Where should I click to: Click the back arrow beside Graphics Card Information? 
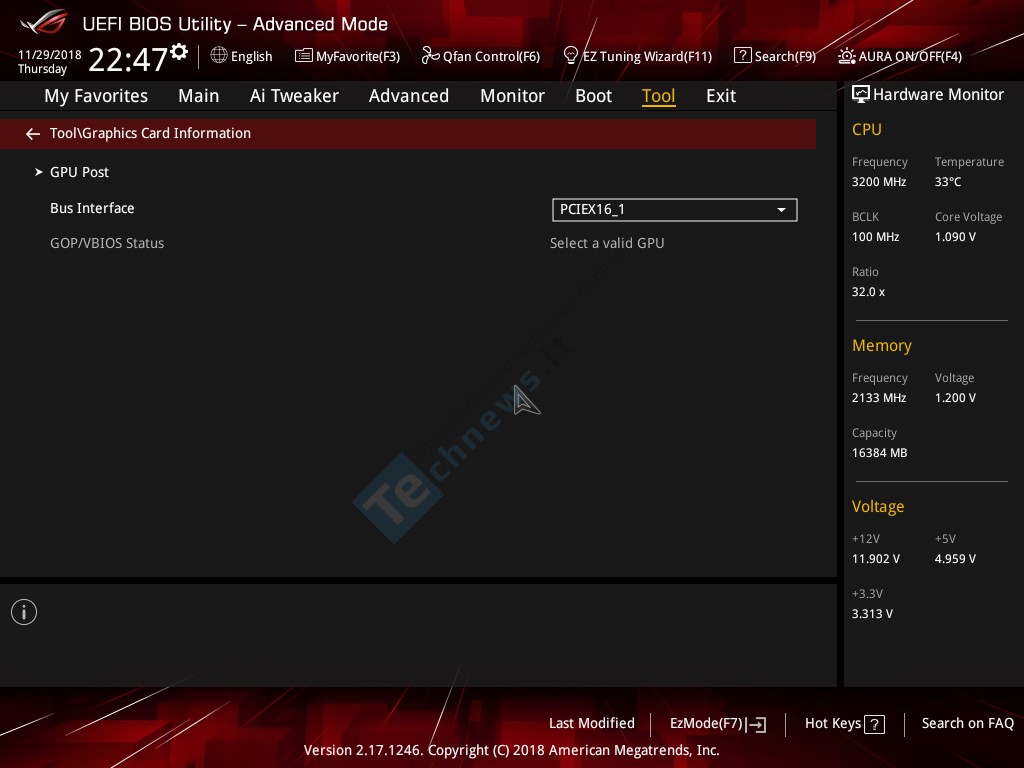(x=33, y=134)
